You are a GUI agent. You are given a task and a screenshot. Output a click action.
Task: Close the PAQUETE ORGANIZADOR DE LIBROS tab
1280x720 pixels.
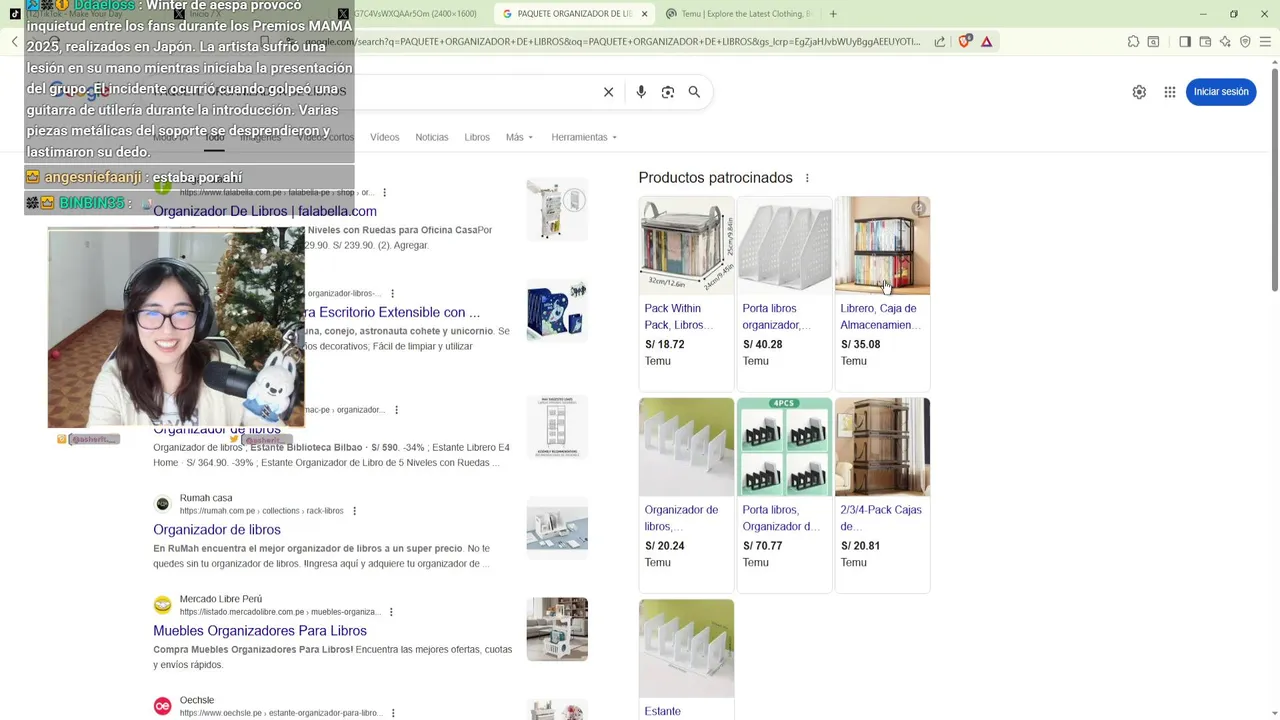644,14
